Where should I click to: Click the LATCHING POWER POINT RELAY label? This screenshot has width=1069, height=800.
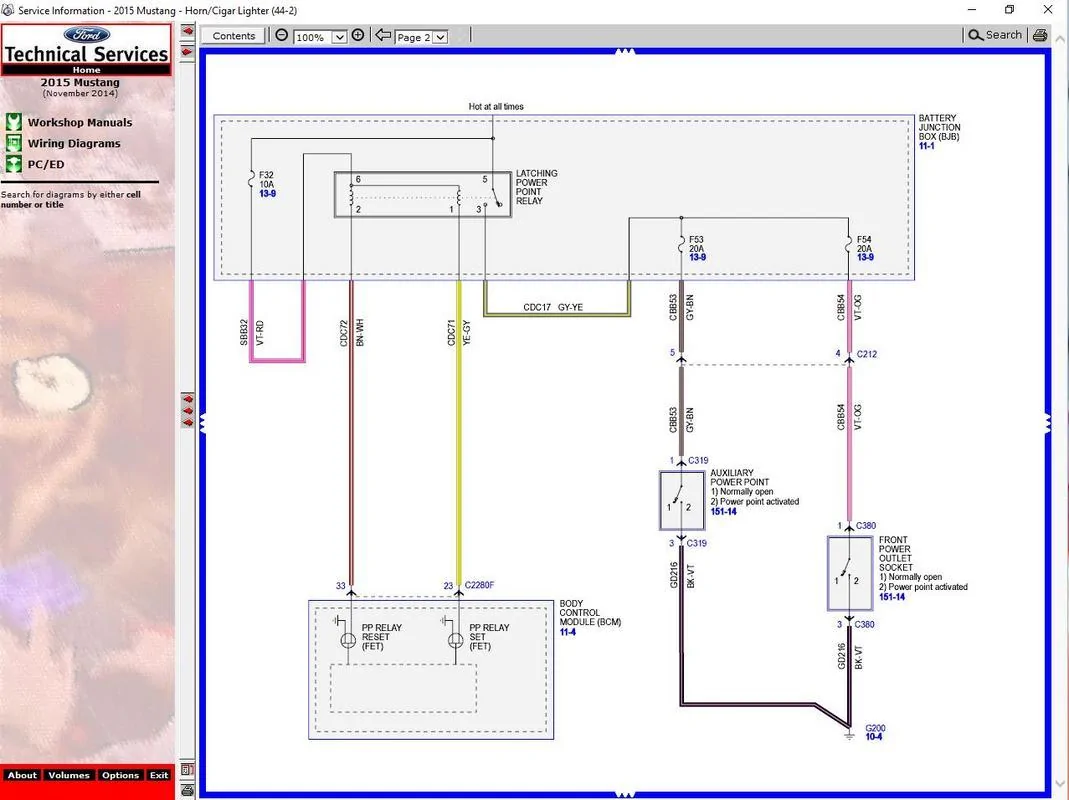pyautogui.click(x=536, y=187)
